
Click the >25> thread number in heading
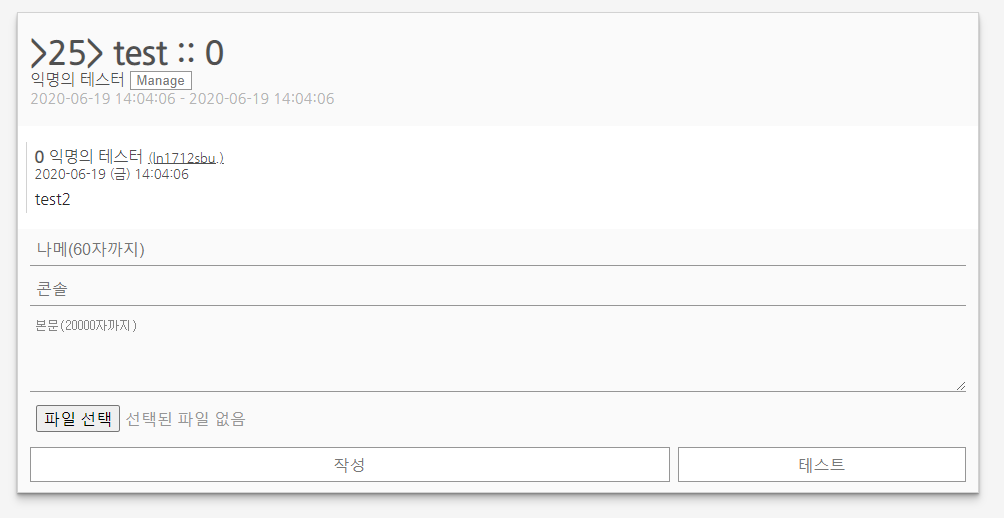point(66,51)
